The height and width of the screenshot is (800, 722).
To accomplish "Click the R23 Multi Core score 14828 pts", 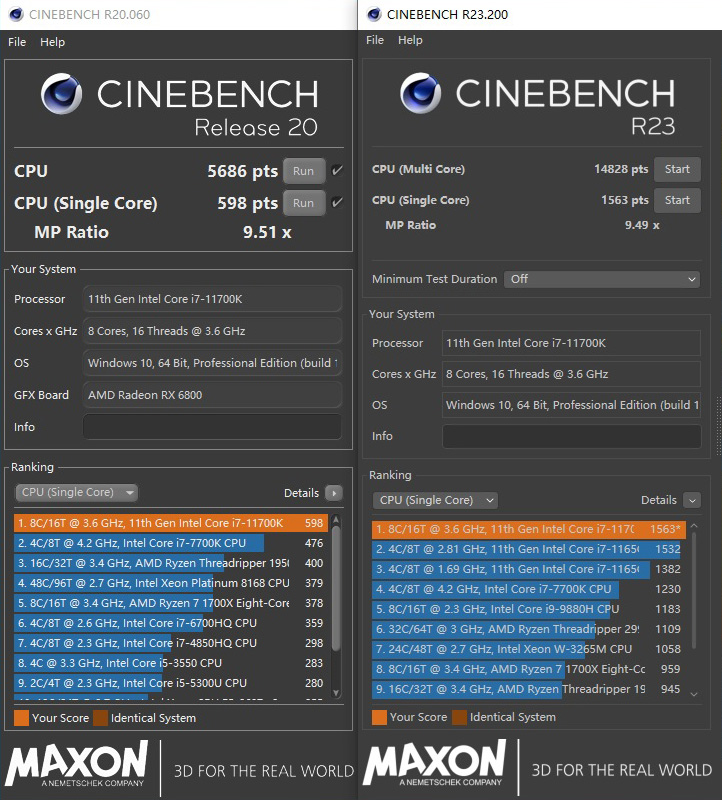I will pyautogui.click(x=621, y=169).
